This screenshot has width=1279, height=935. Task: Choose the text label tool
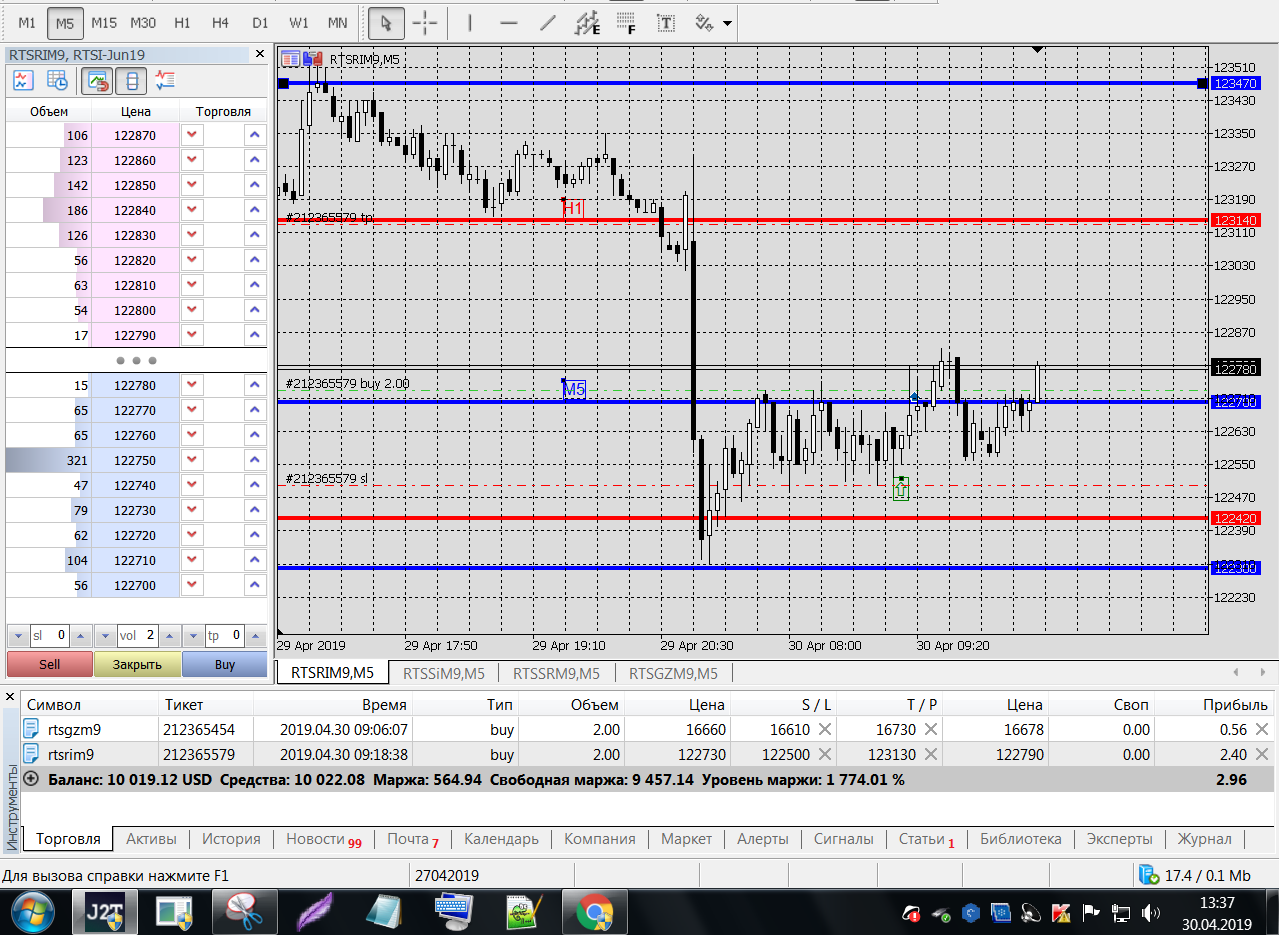click(x=665, y=22)
